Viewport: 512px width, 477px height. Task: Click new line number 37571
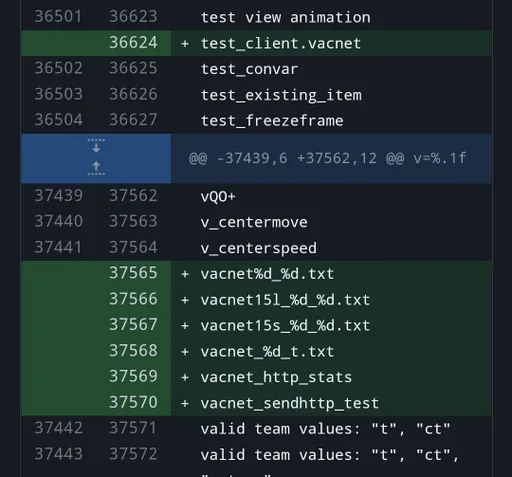pos(133,428)
